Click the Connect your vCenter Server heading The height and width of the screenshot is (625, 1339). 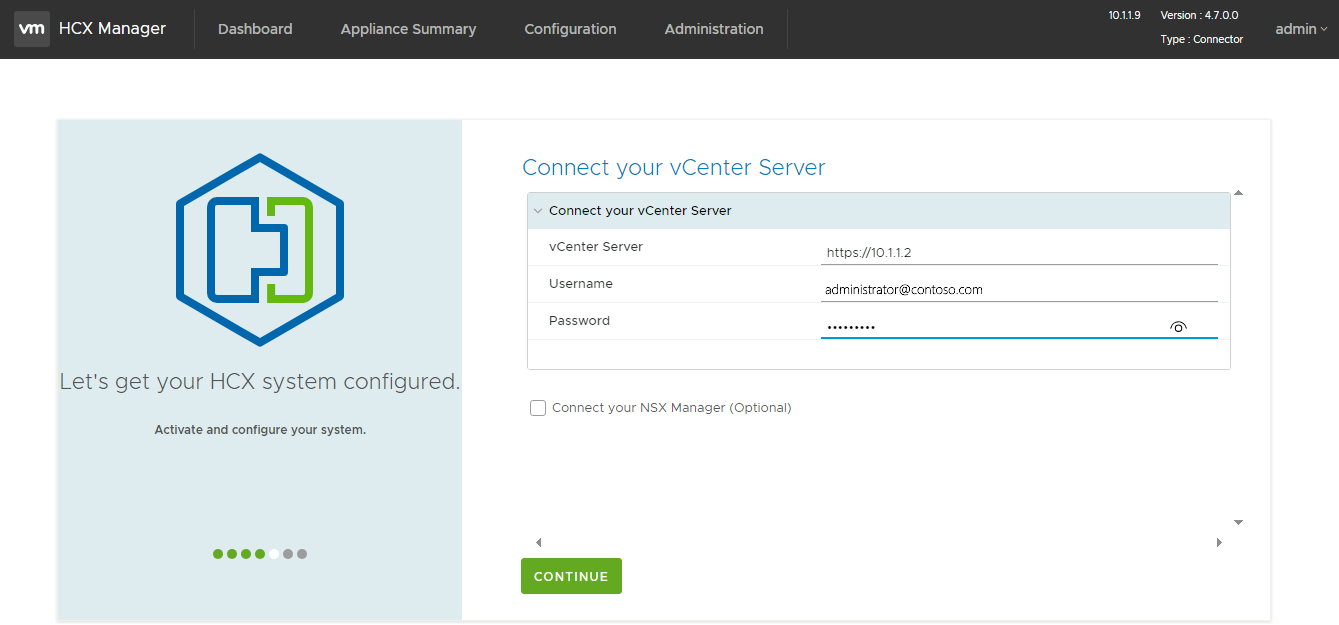674,167
